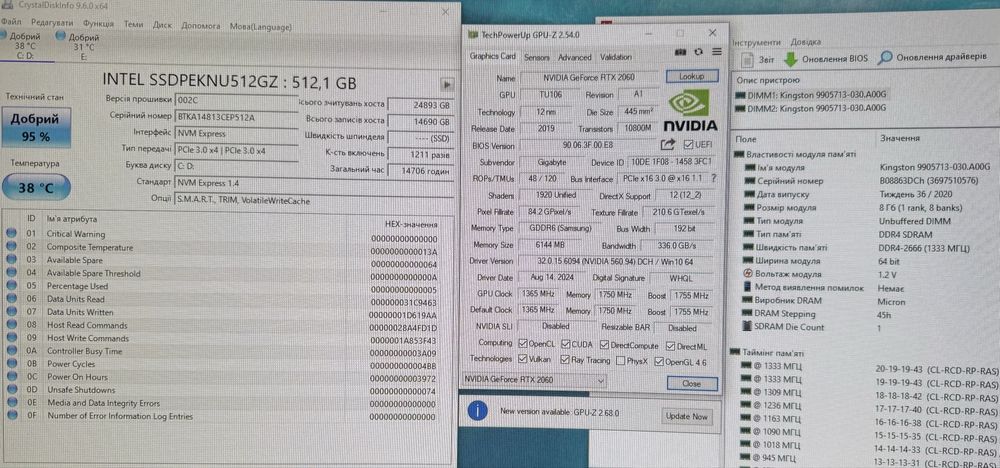
Task: Click the serial number field BTKA14813CEP512A
Action: point(236,117)
